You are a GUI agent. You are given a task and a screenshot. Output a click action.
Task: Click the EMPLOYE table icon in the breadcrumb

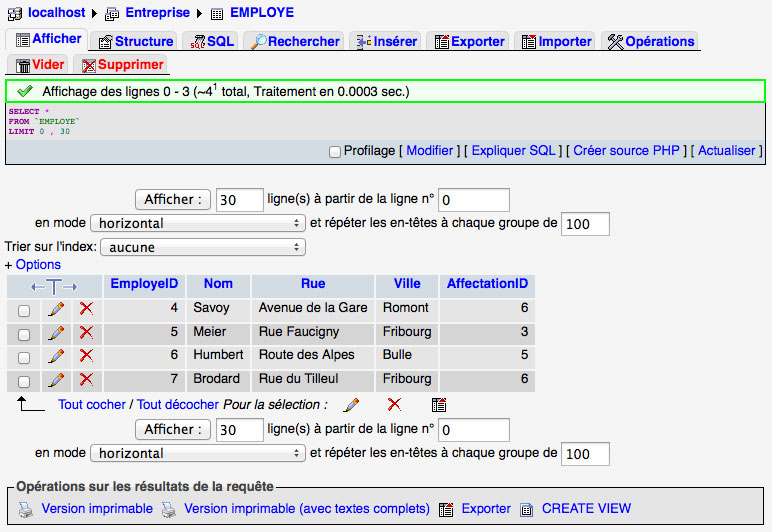217,14
